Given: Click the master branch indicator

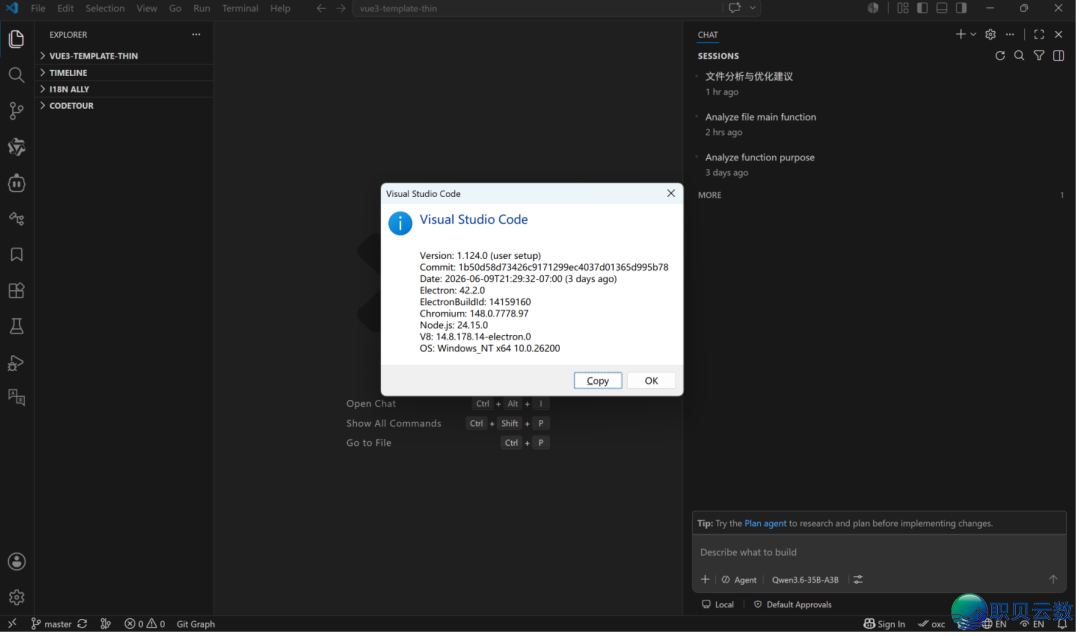Looking at the screenshot, I should click(52, 626).
